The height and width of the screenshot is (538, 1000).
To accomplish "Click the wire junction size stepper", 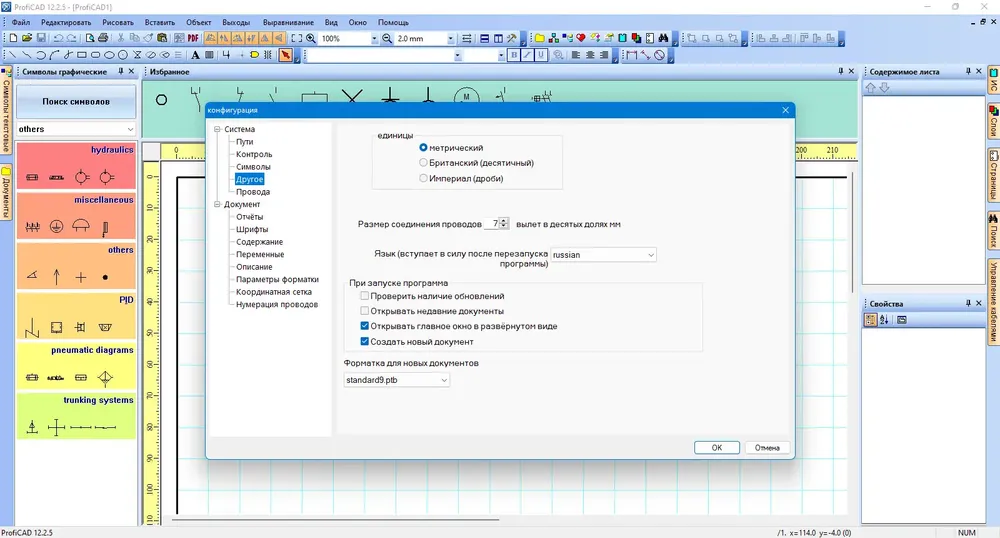I will (x=504, y=224).
